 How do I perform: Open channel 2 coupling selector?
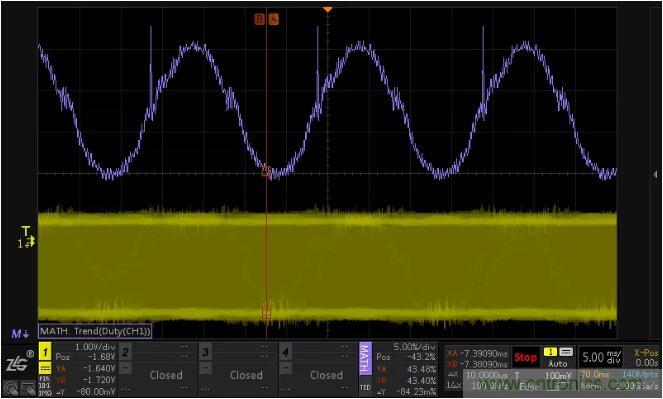[x=125, y=368]
